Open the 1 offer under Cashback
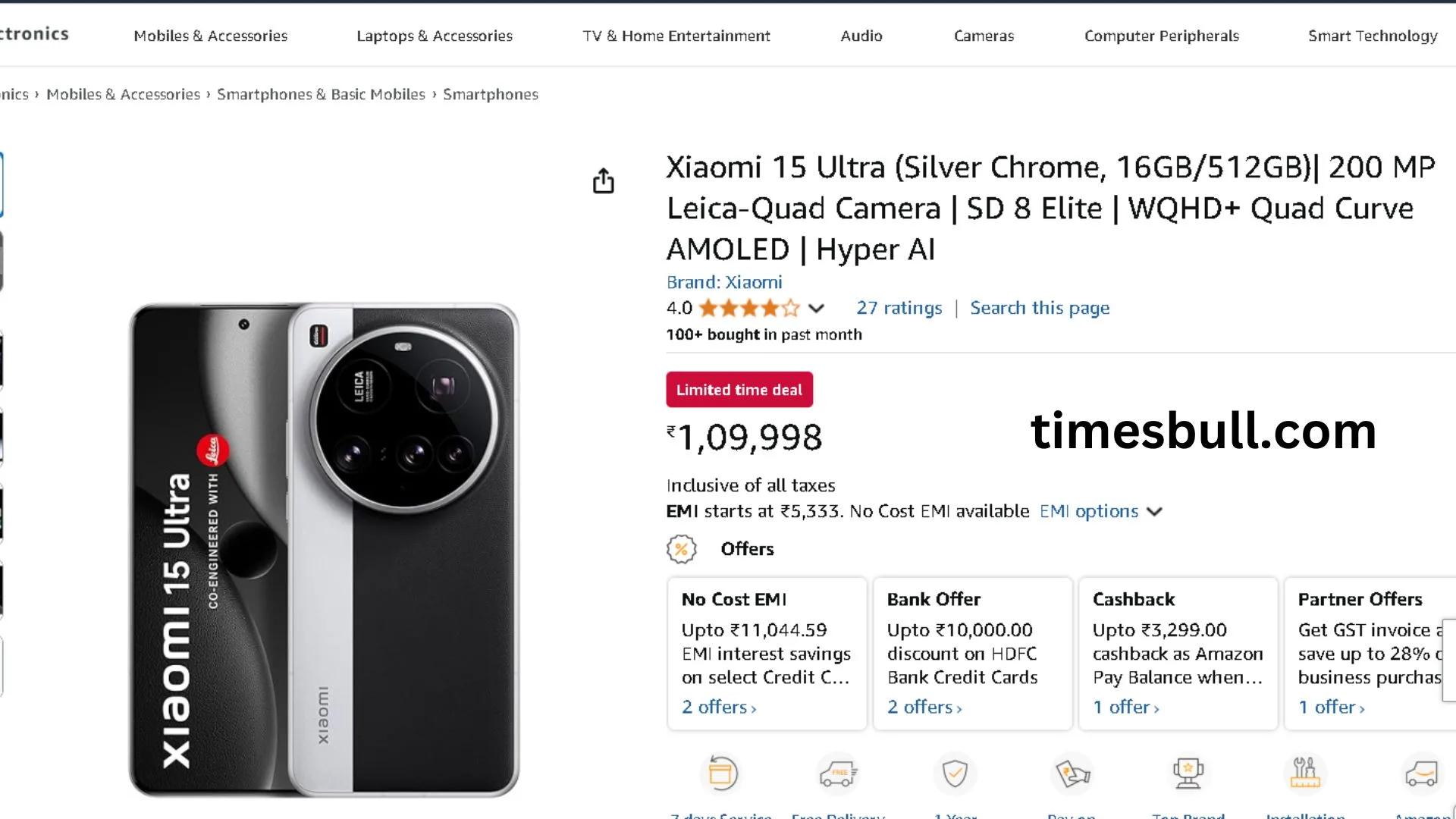 tap(1125, 708)
